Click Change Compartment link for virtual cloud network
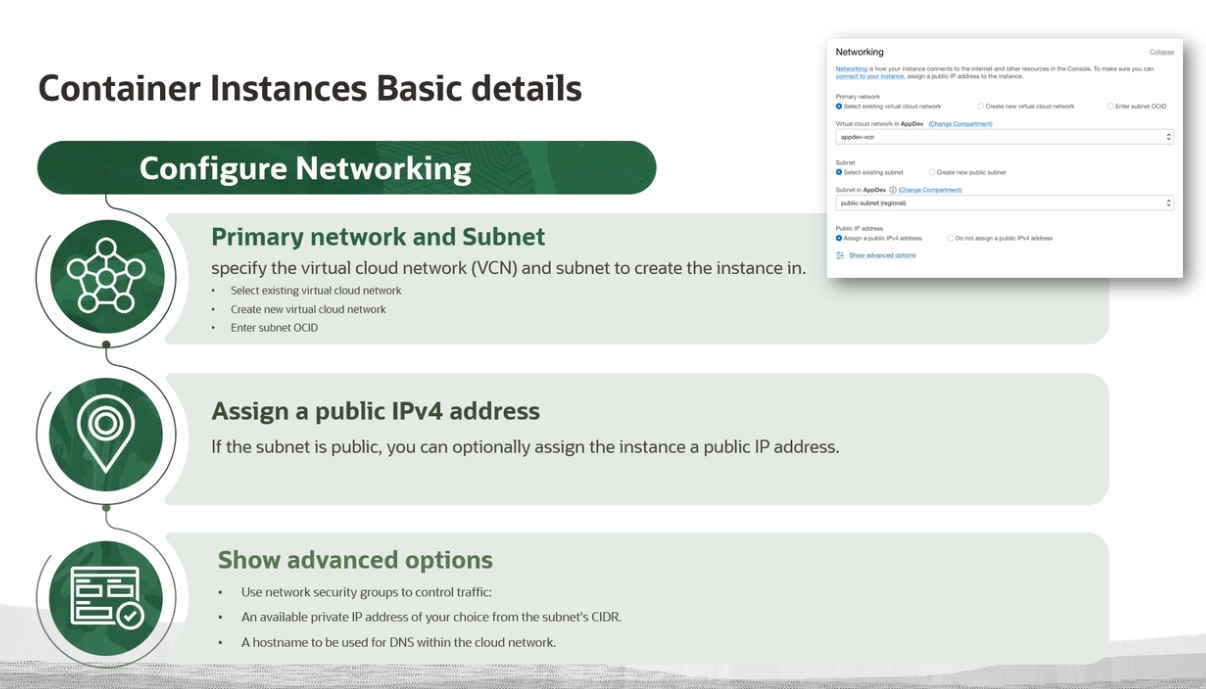Screen dimensions: 1206x689 point(960,124)
